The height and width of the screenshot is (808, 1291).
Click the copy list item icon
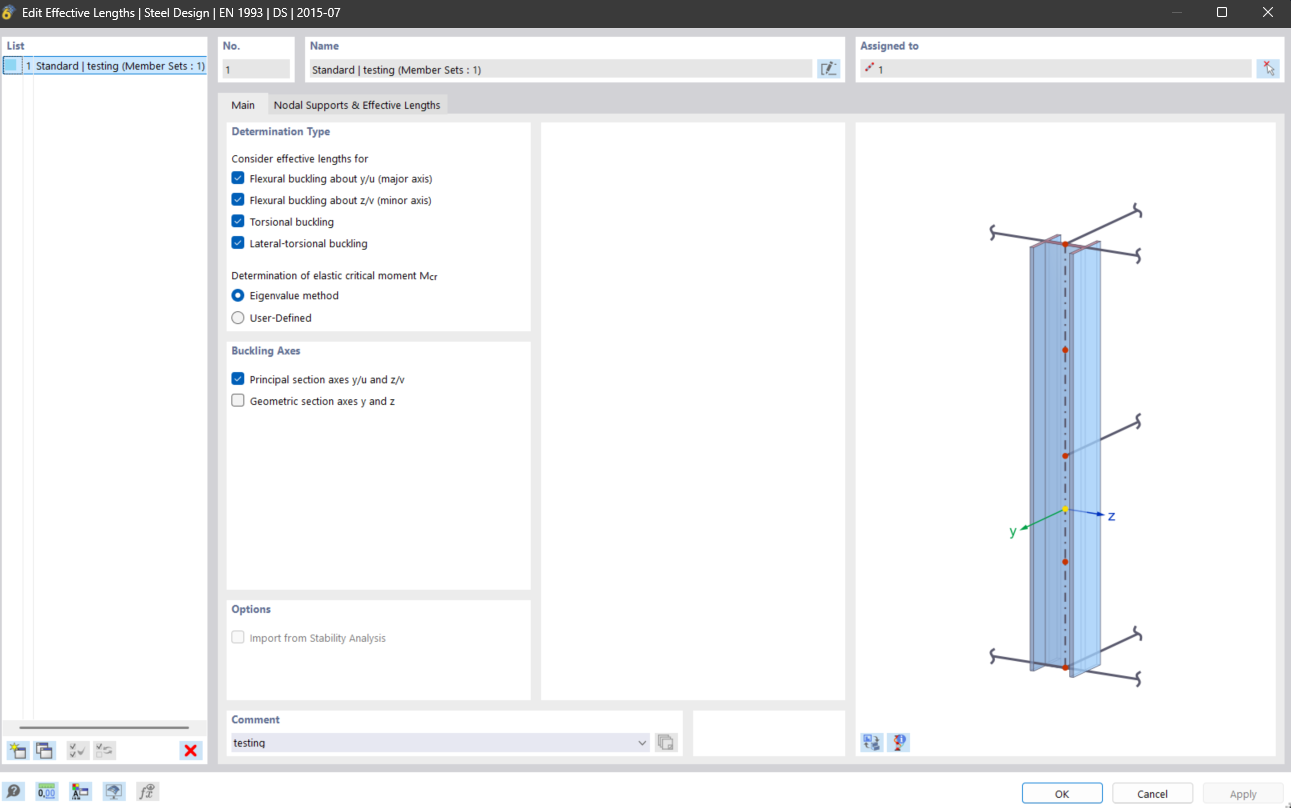tap(44, 750)
